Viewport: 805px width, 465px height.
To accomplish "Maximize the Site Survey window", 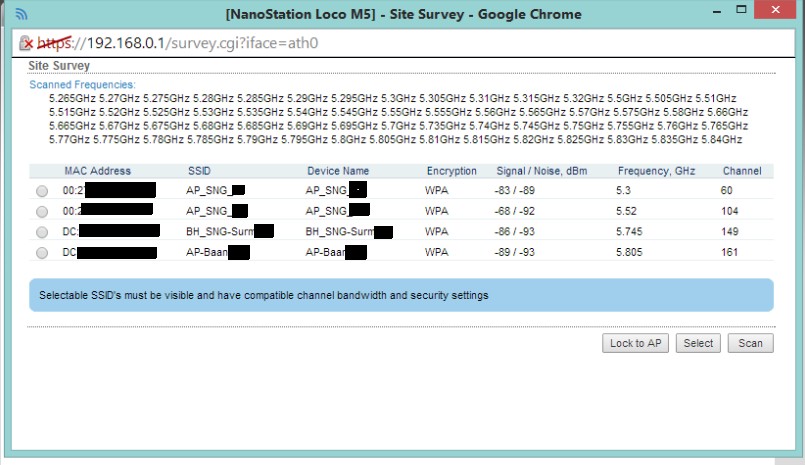I will coord(741,9).
